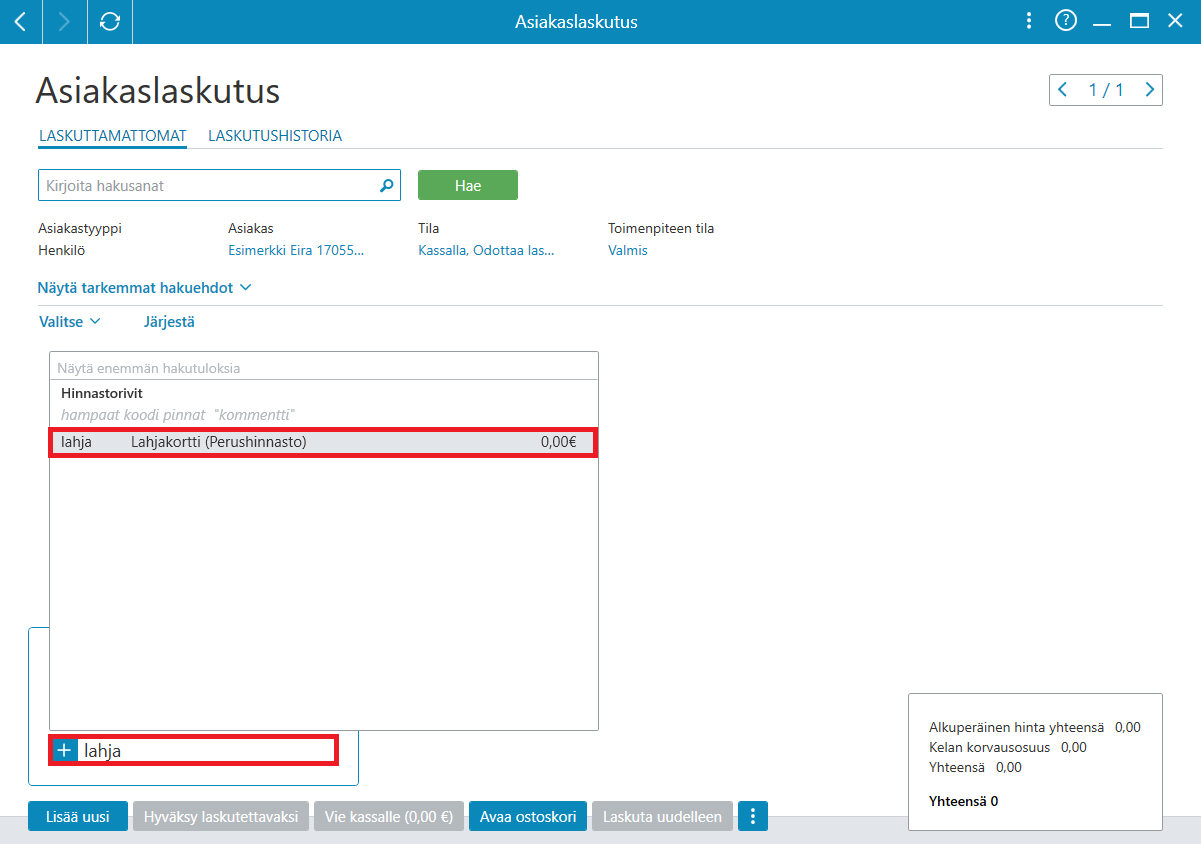Go to next page in 1 / 1 pager
This screenshot has width=1201, height=844.
pyautogui.click(x=1150, y=90)
